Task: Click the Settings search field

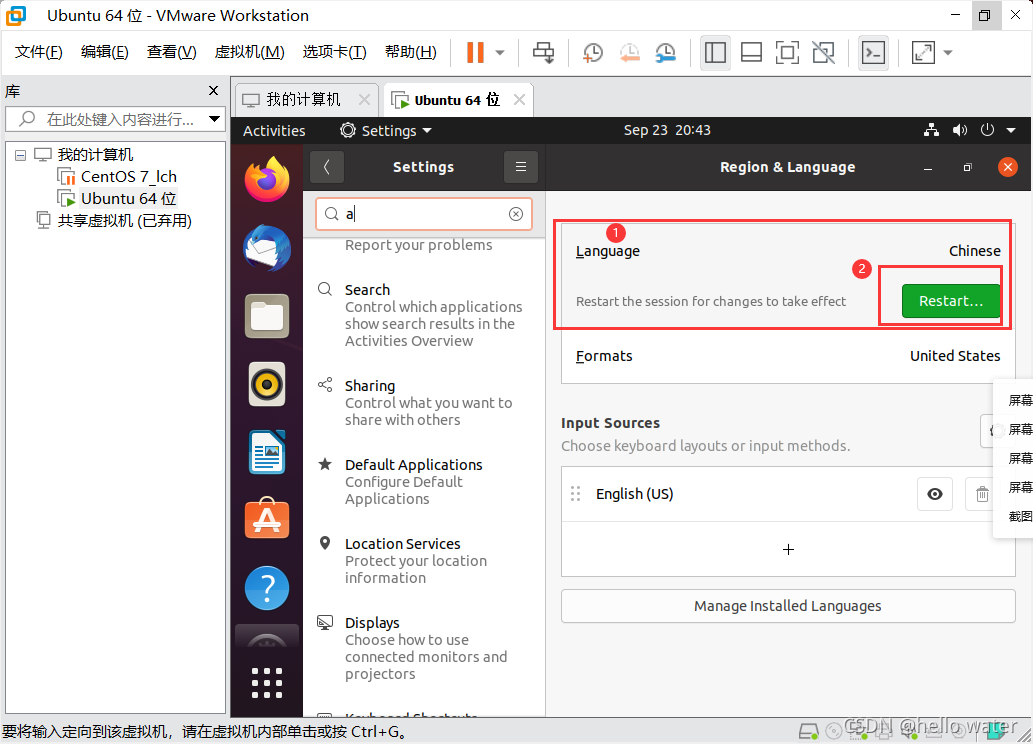Action: [424, 214]
